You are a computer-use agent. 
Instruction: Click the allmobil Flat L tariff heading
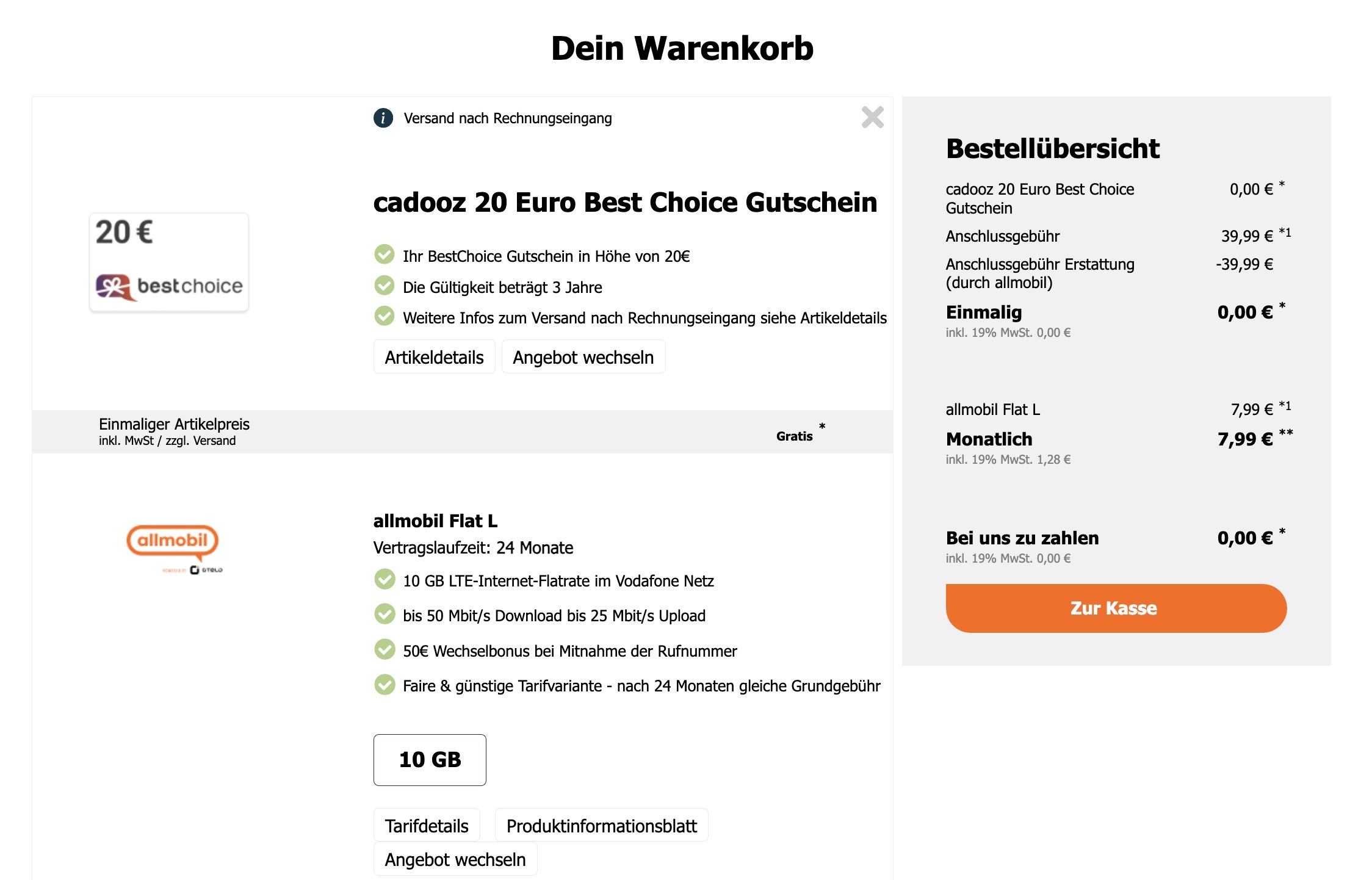tap(435, 521)
